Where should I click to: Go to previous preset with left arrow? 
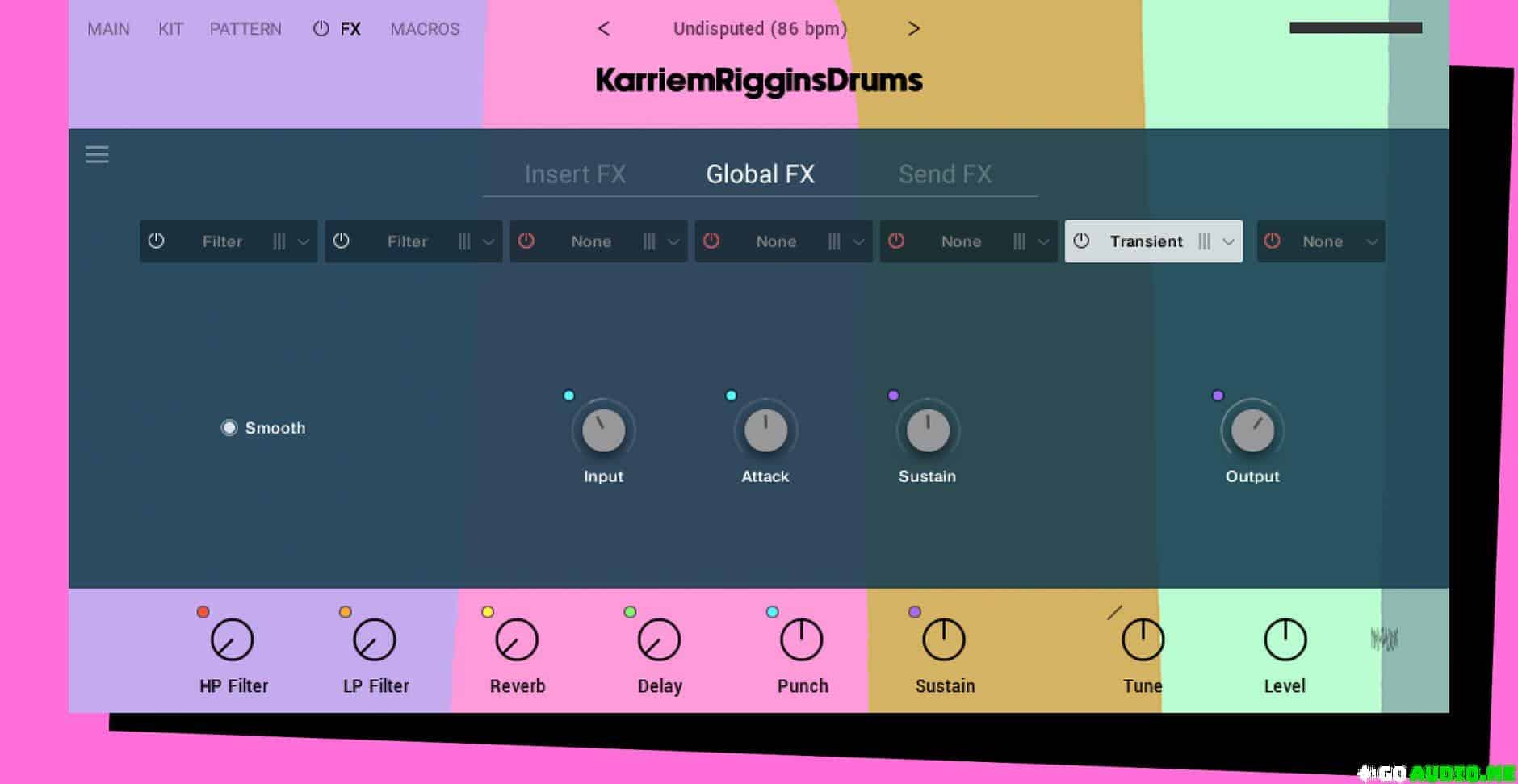click(x=604, y=29)
